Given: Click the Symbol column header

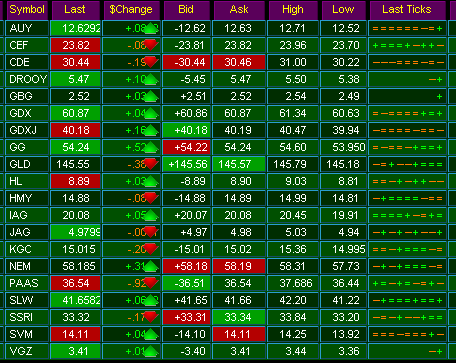Looking at the screenshot, I should click(x=27, y=10).
